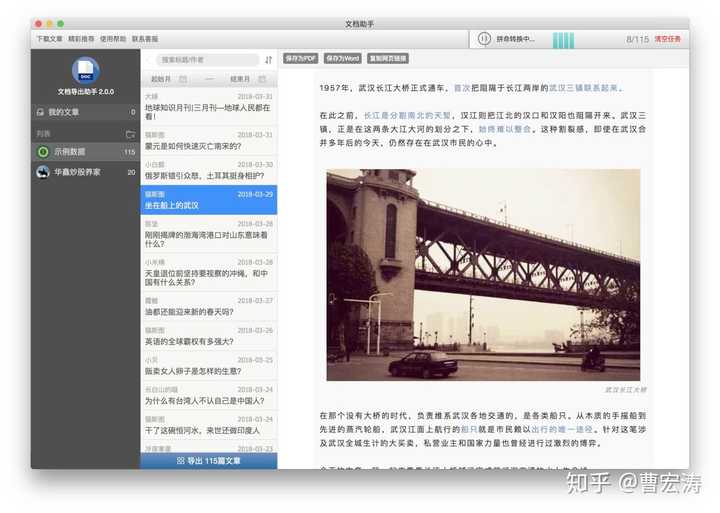
Task: Click the date 2018-03-29 on selected article
Action: [x=255, y=194]
